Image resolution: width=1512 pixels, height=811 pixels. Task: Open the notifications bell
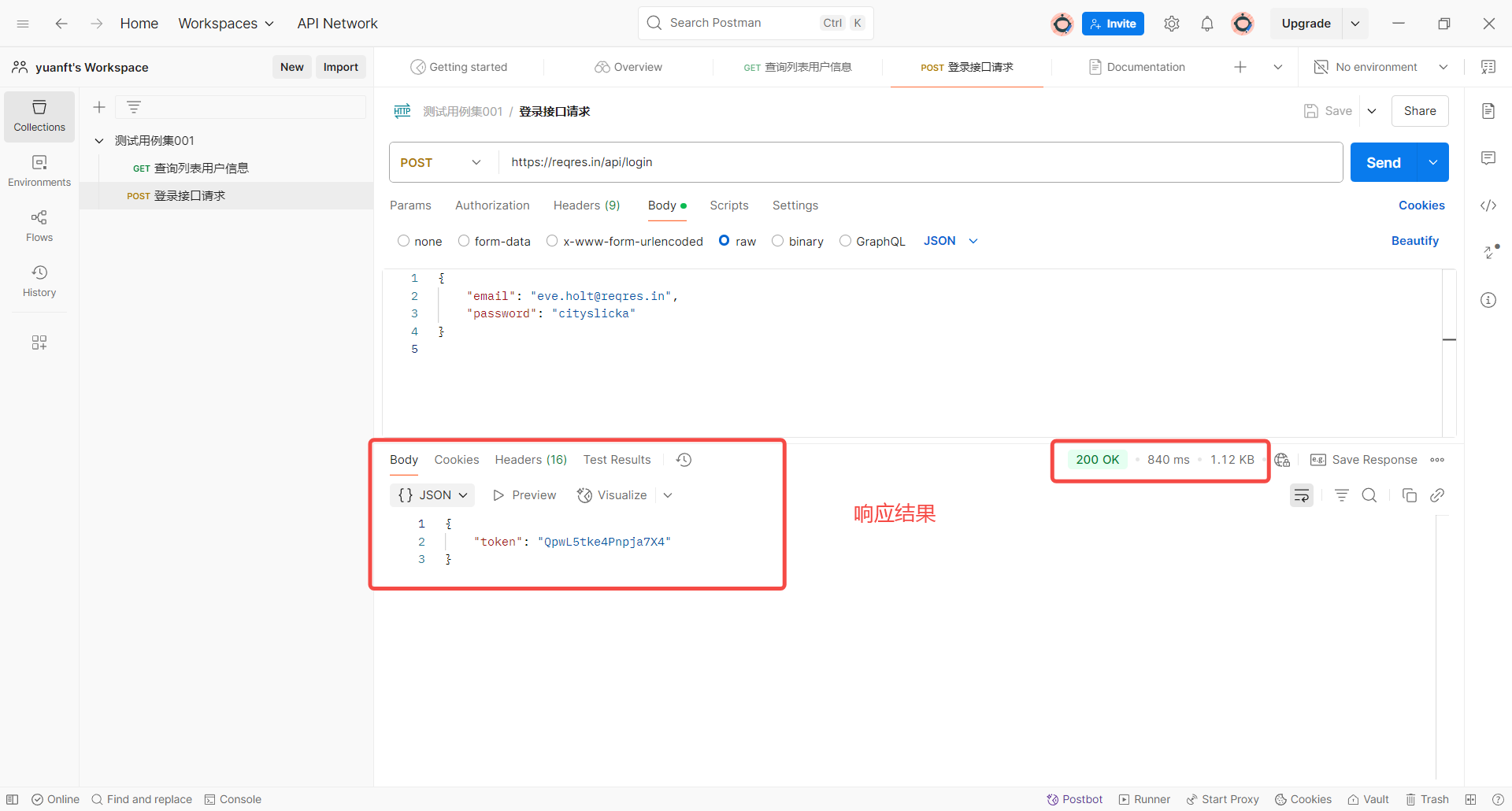point(1207,24)
